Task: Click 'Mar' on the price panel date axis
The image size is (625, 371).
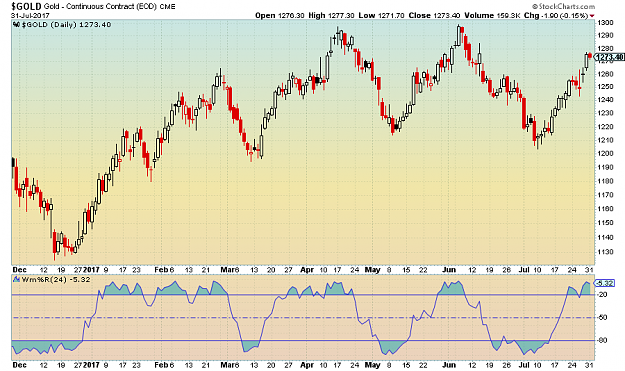Action: [x=228, y=270]
